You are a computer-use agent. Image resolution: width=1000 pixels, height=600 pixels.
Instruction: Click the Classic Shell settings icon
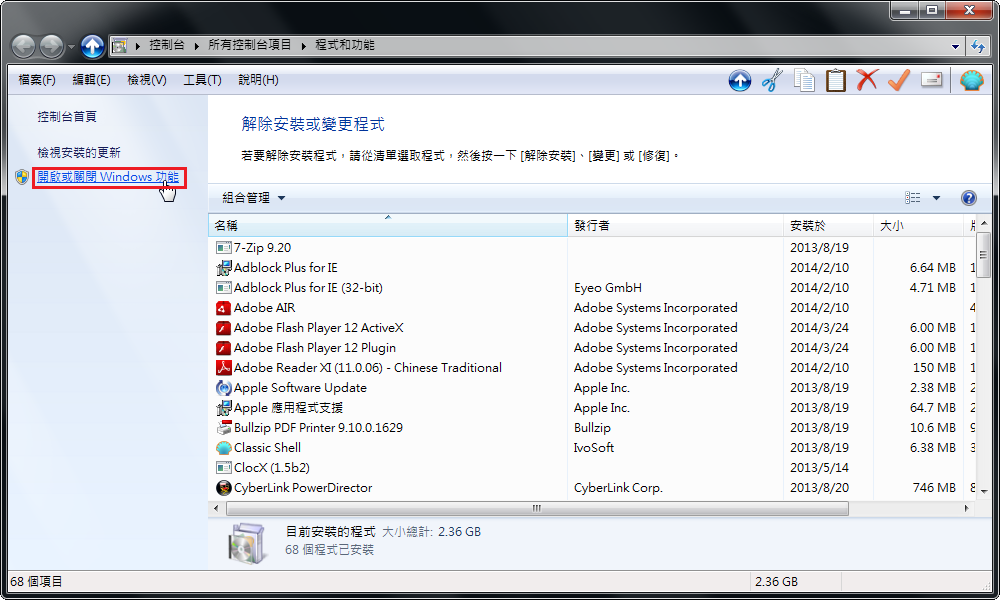point(972,80)
